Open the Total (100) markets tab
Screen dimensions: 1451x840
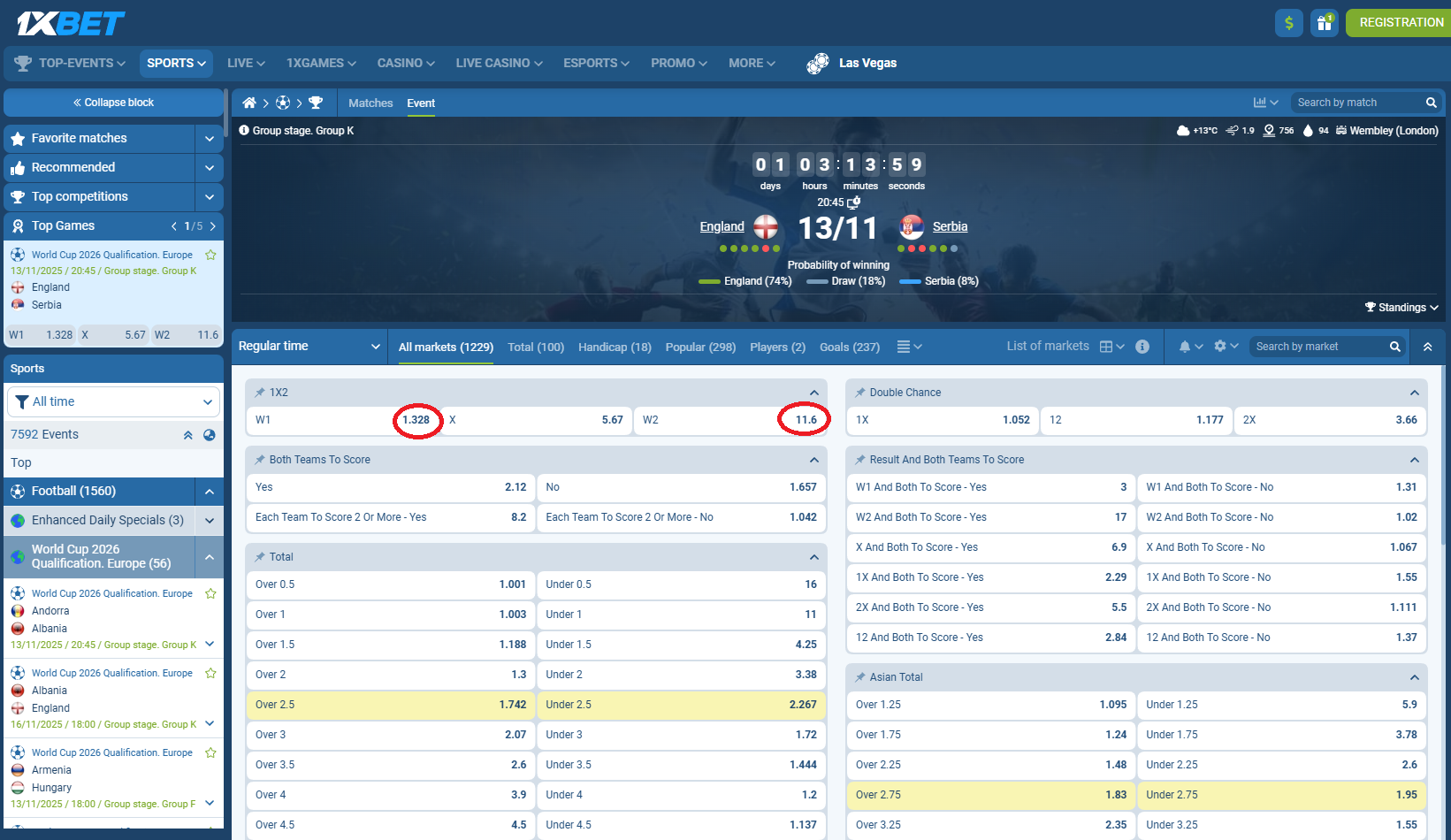[535, 347]
